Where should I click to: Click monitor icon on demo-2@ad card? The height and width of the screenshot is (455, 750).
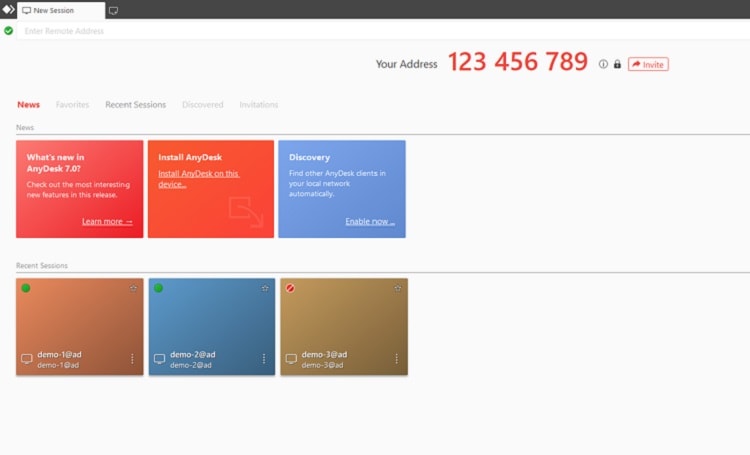point(159,359)
